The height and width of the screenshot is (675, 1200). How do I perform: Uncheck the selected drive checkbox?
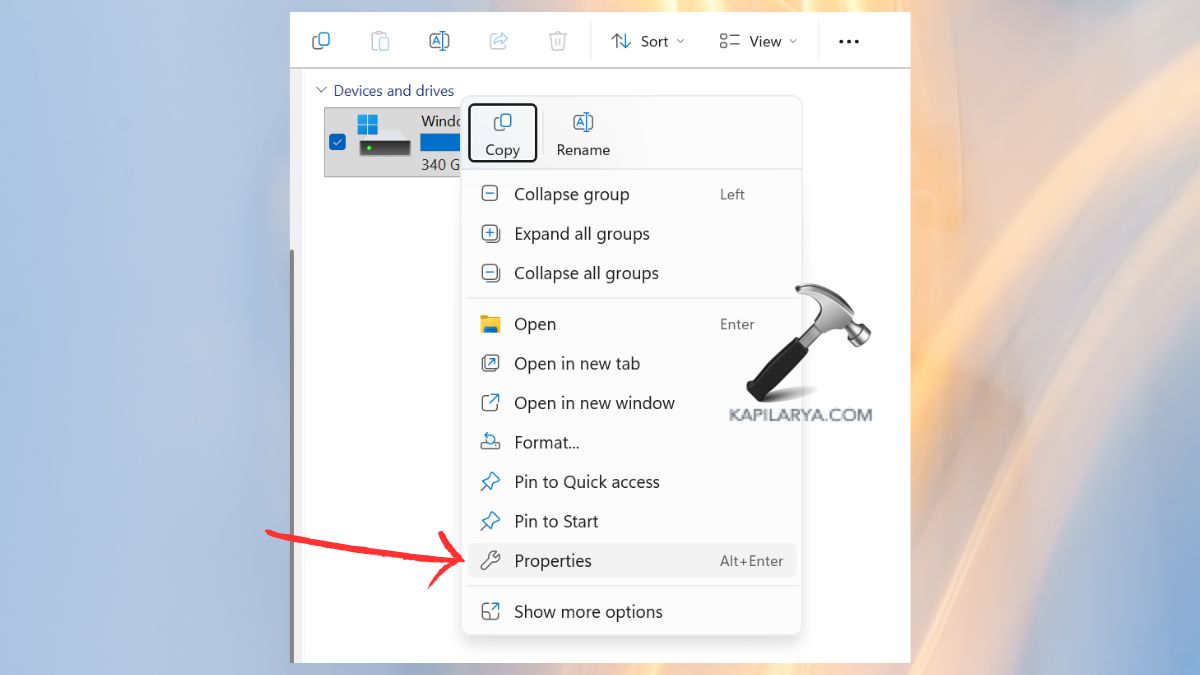(337, 142)
